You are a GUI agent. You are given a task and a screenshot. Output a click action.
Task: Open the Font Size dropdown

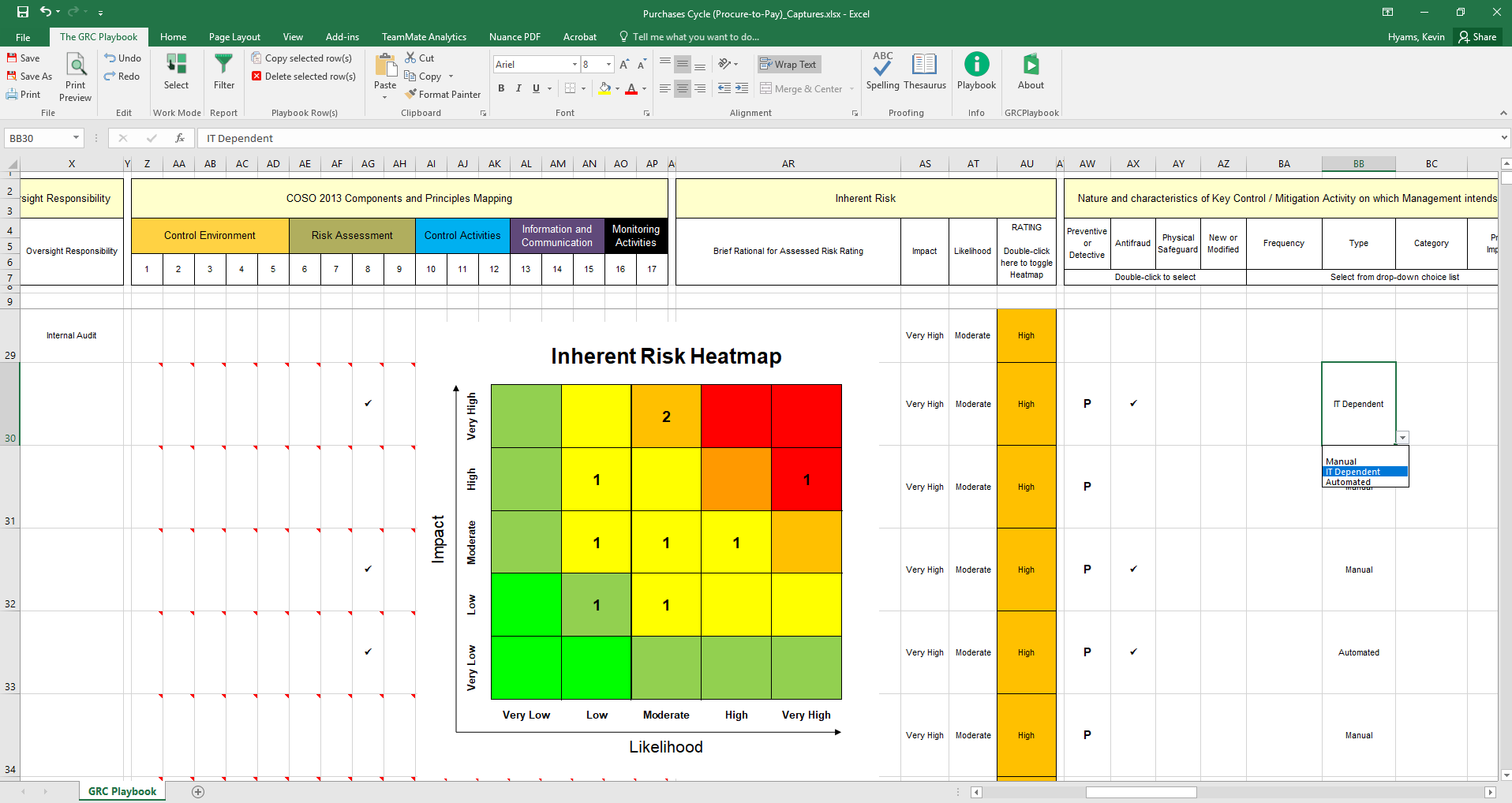[x=608, y=64]
